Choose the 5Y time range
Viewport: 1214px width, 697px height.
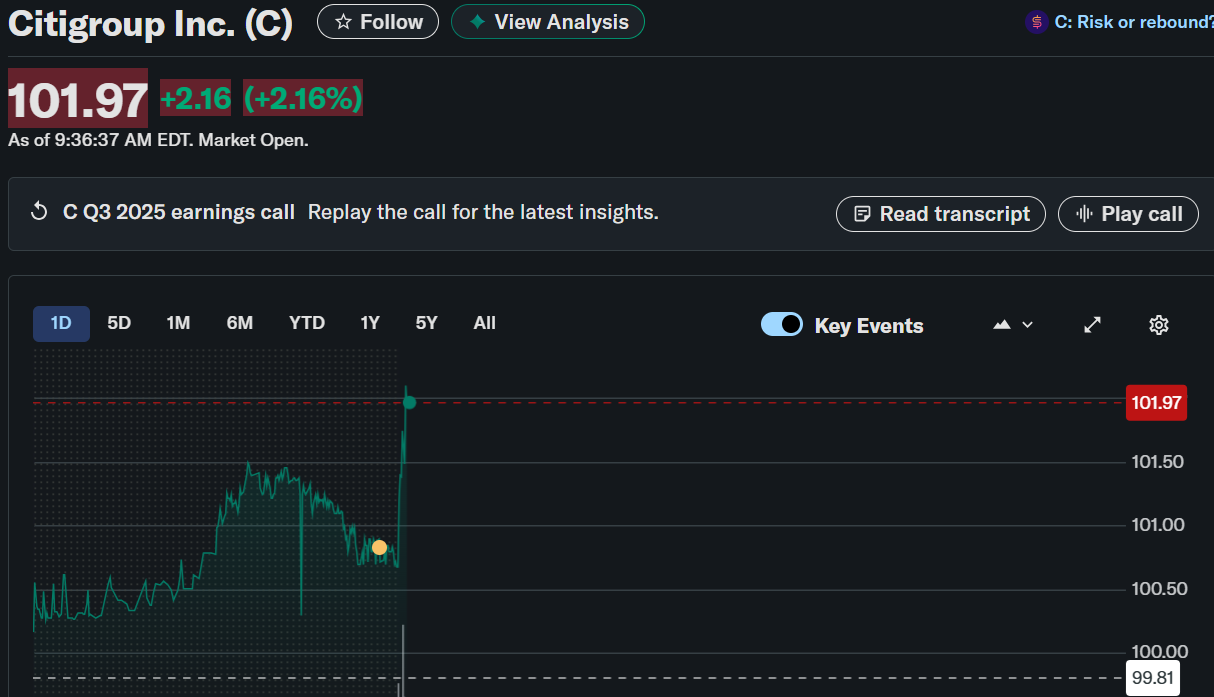[427, 323]
